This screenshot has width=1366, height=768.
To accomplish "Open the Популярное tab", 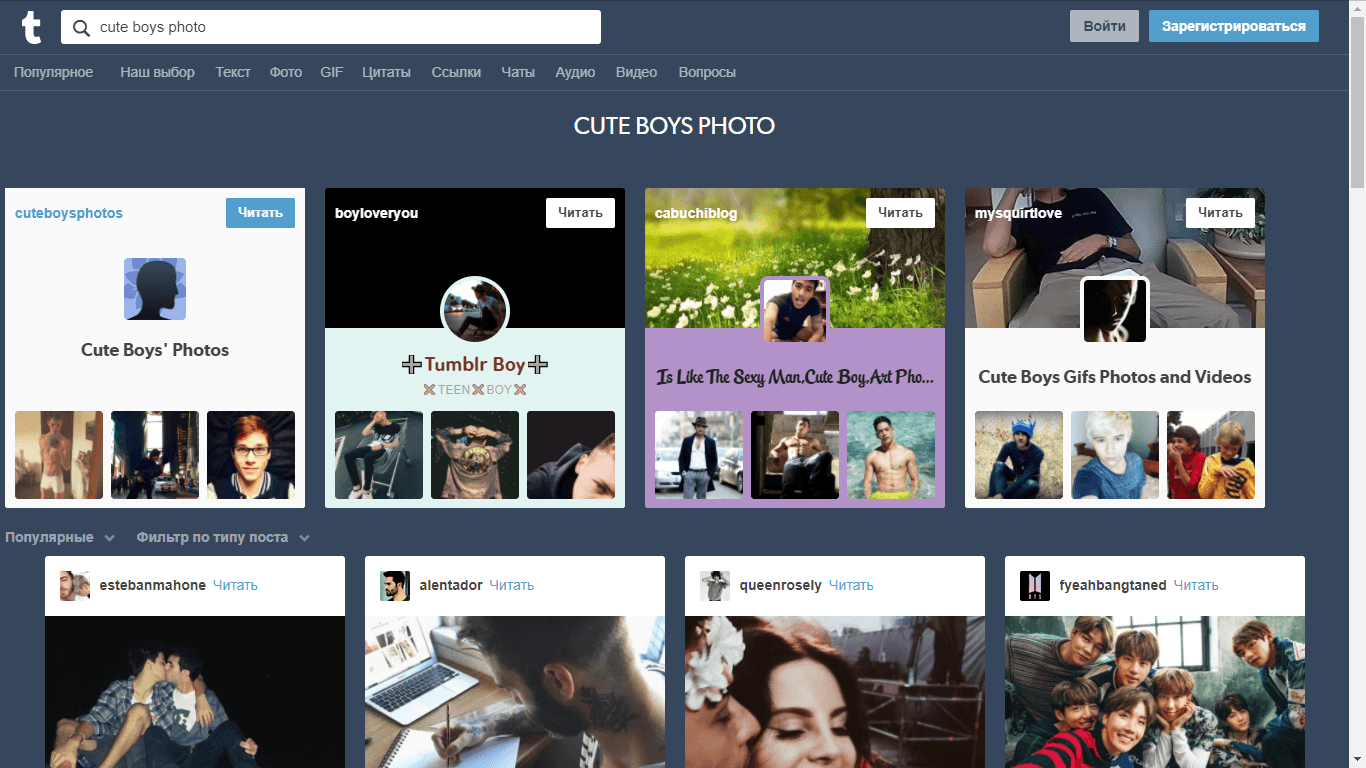I will pyautogui.click(x=54, y=72).
